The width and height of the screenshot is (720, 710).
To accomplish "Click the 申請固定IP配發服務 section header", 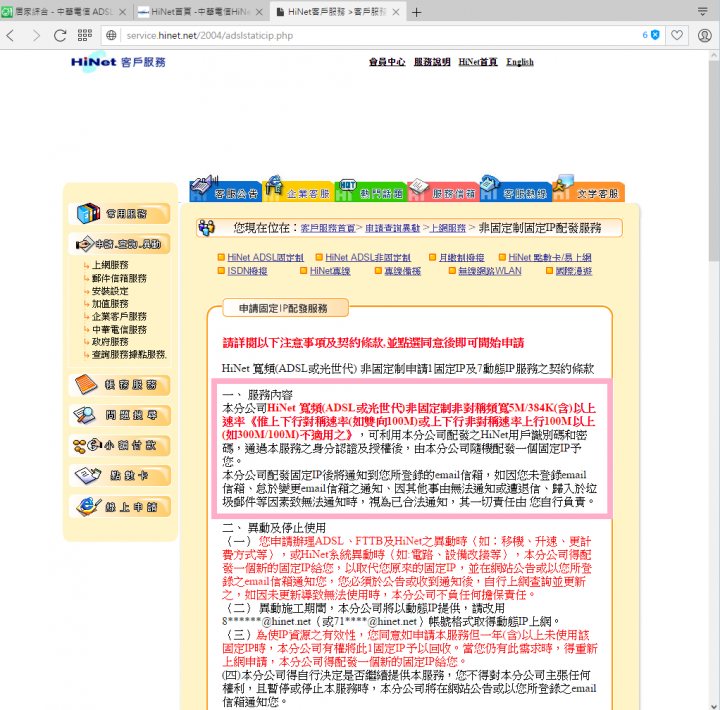I will coord(285,308).
